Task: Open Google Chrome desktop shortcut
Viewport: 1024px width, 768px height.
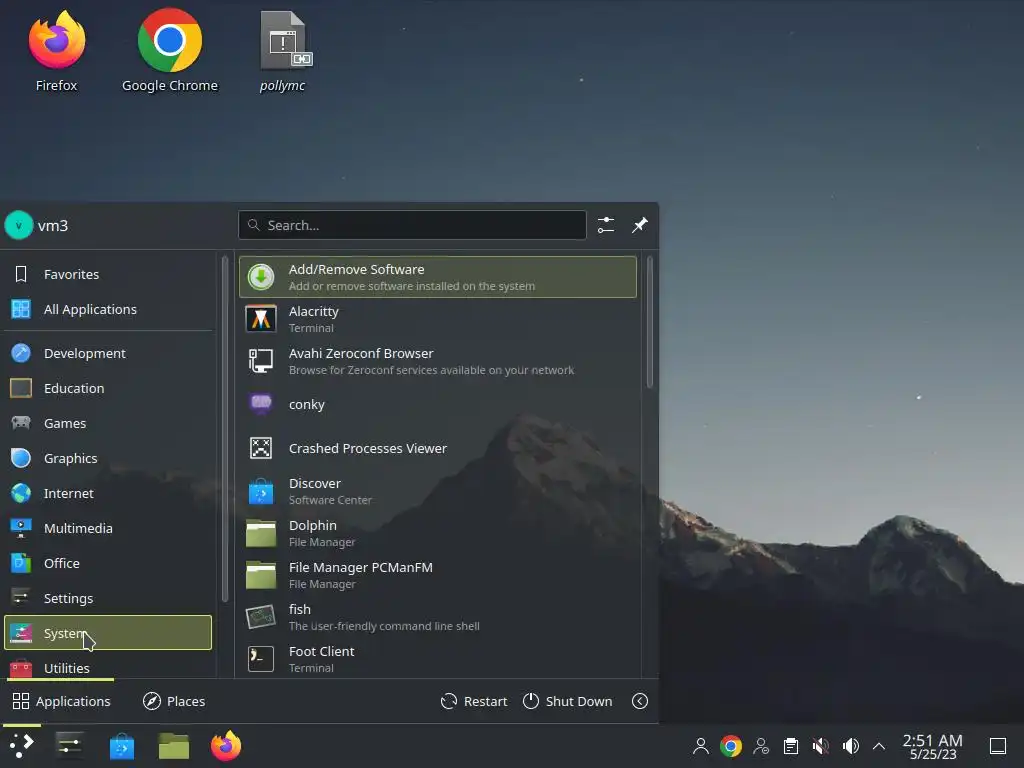Action: pos(170,51)
